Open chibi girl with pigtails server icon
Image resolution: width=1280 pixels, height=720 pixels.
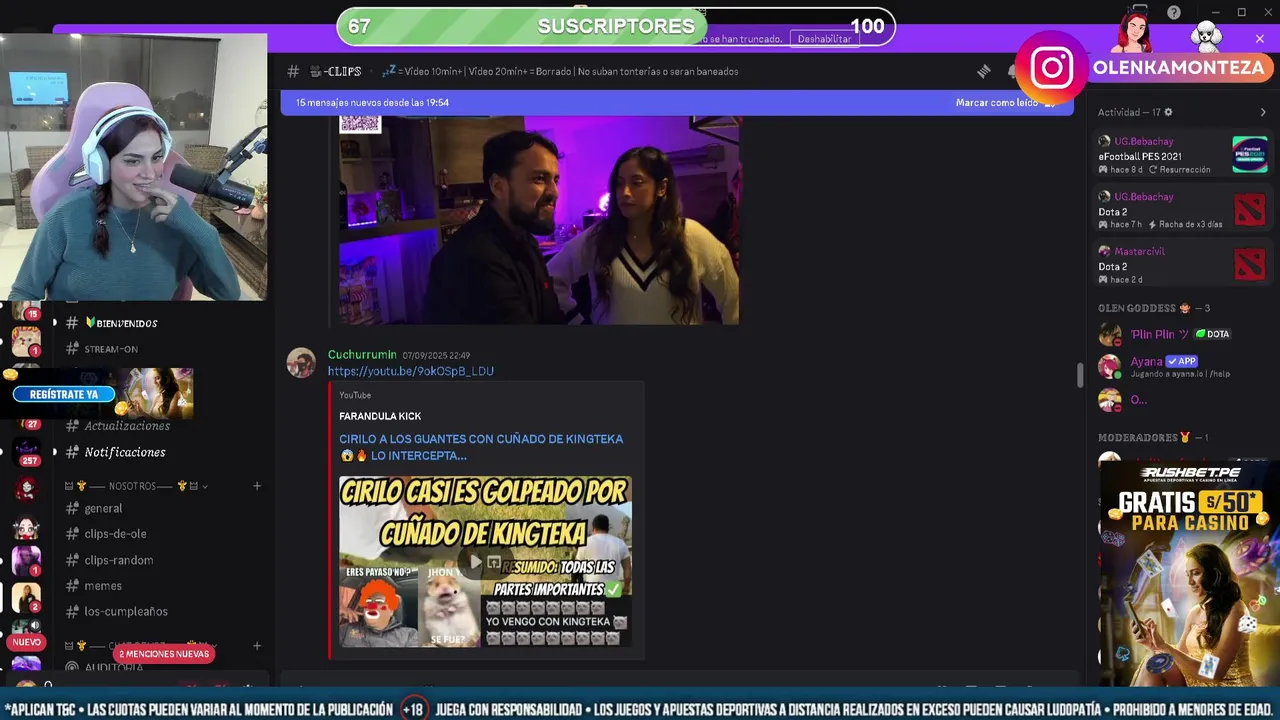click(x=26, y=527)
